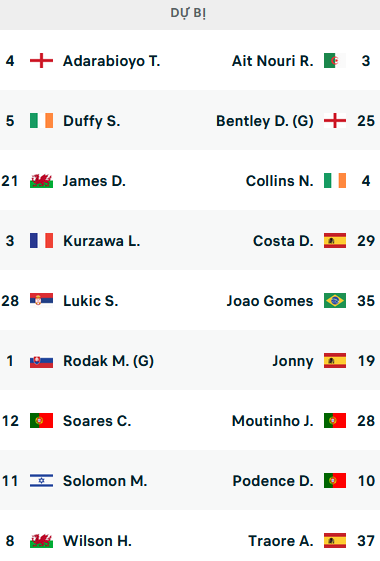Click the Soares C. name
The image size is (380, 561).
(x=97, y=421)
